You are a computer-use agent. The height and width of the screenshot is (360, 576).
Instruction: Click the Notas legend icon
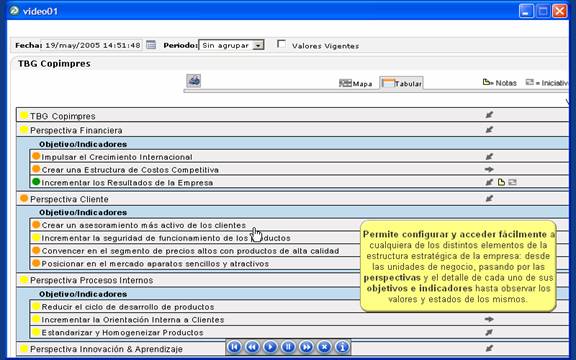click(x=486, y=82)
